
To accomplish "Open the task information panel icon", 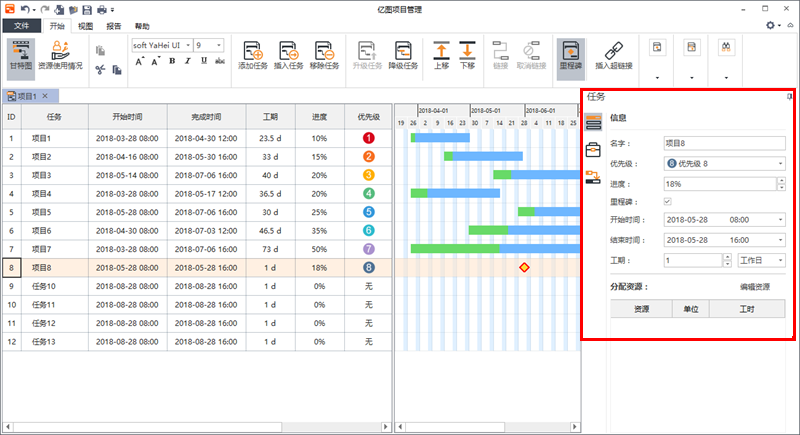I will click(x=593, y=122).
